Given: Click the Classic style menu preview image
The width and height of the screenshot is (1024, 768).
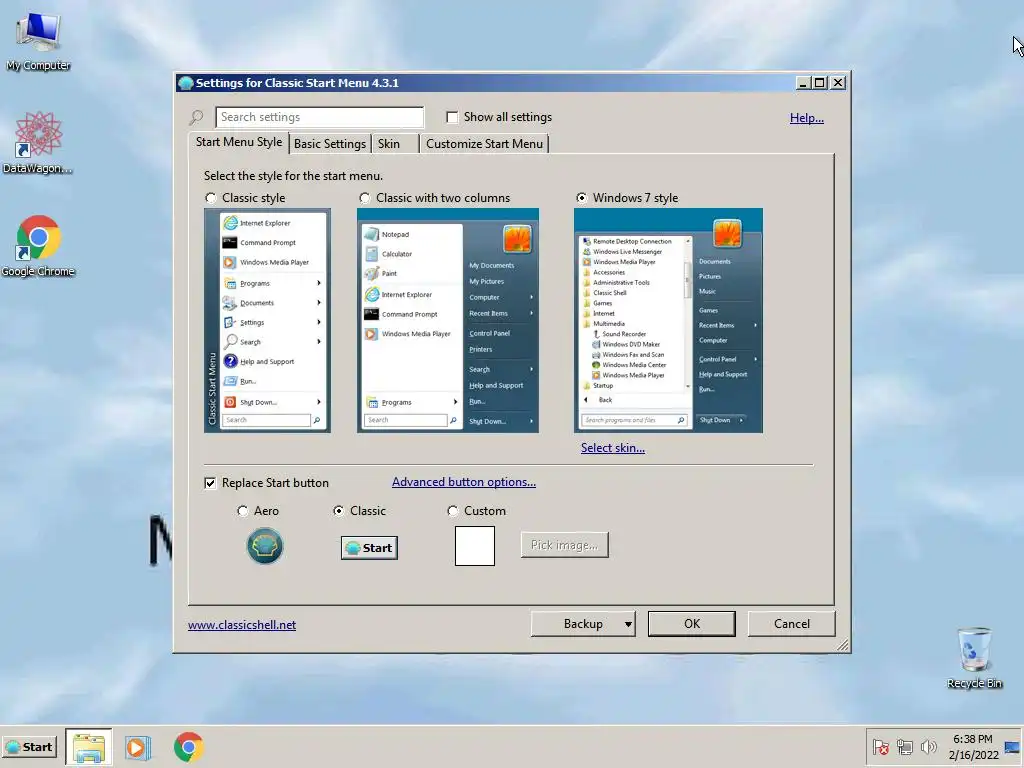Looking at the screenshot, I should point(267,321).
